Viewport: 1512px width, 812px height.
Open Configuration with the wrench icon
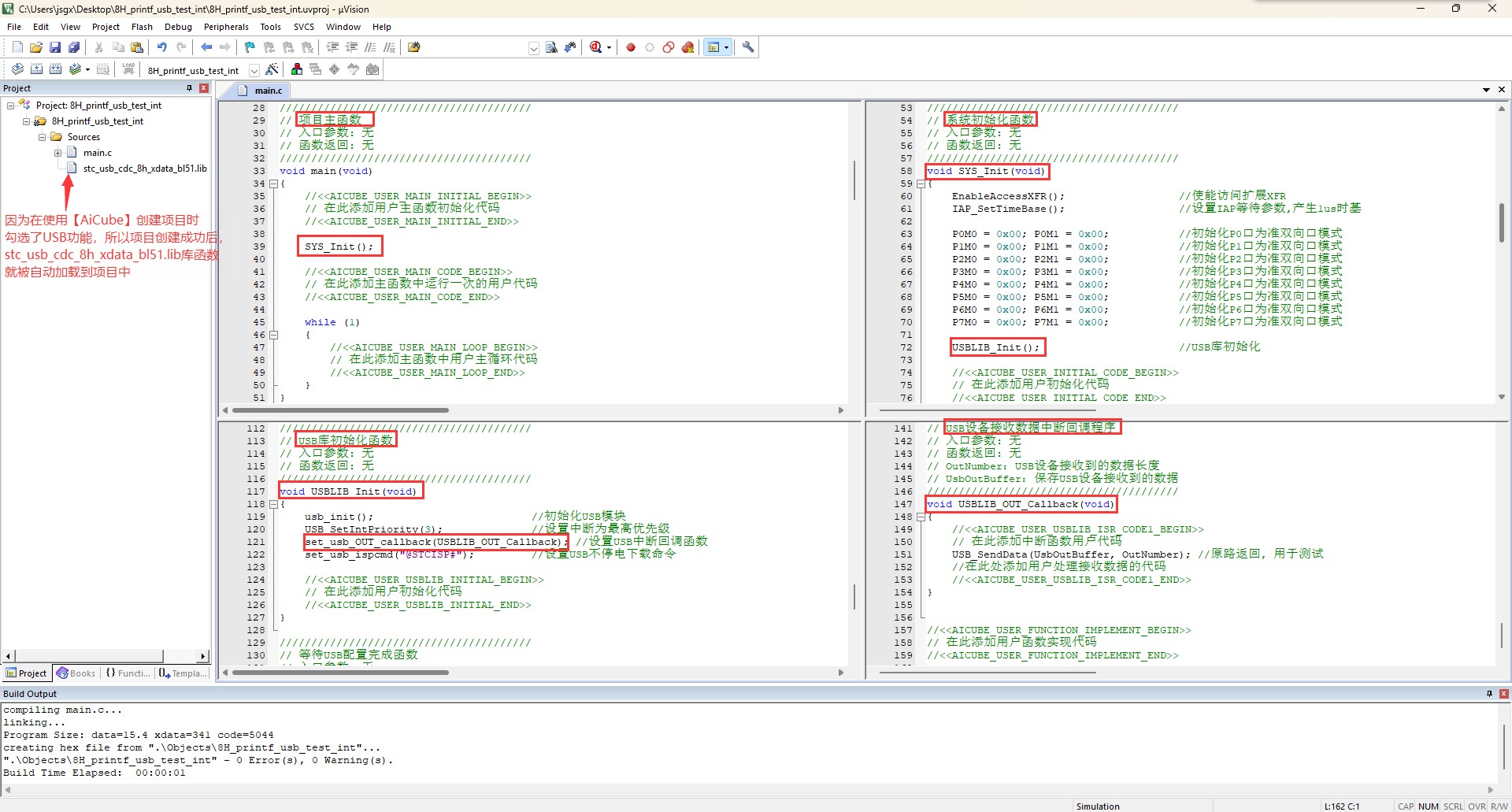748,47
